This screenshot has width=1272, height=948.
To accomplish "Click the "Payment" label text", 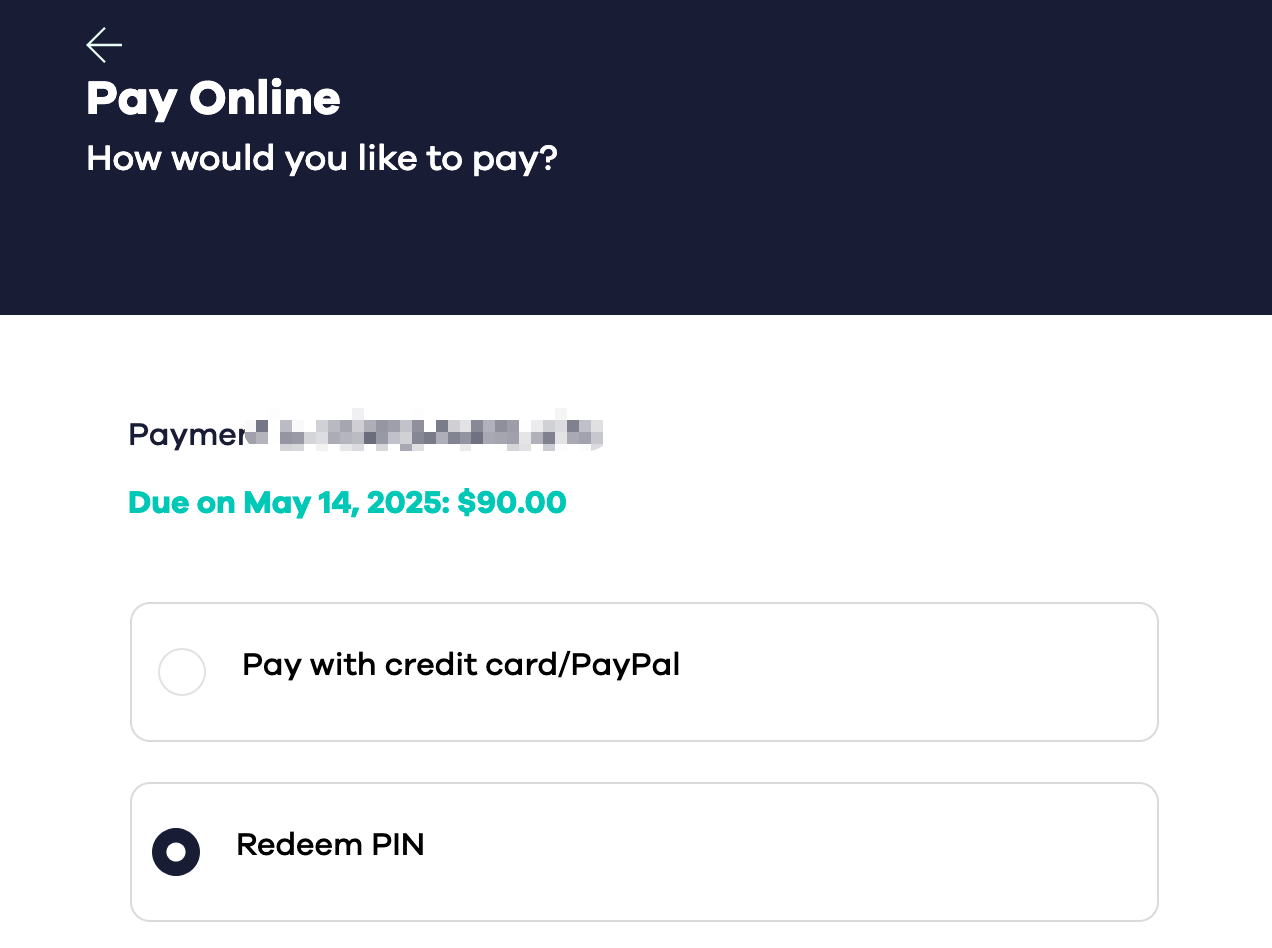I will point(186,435).
